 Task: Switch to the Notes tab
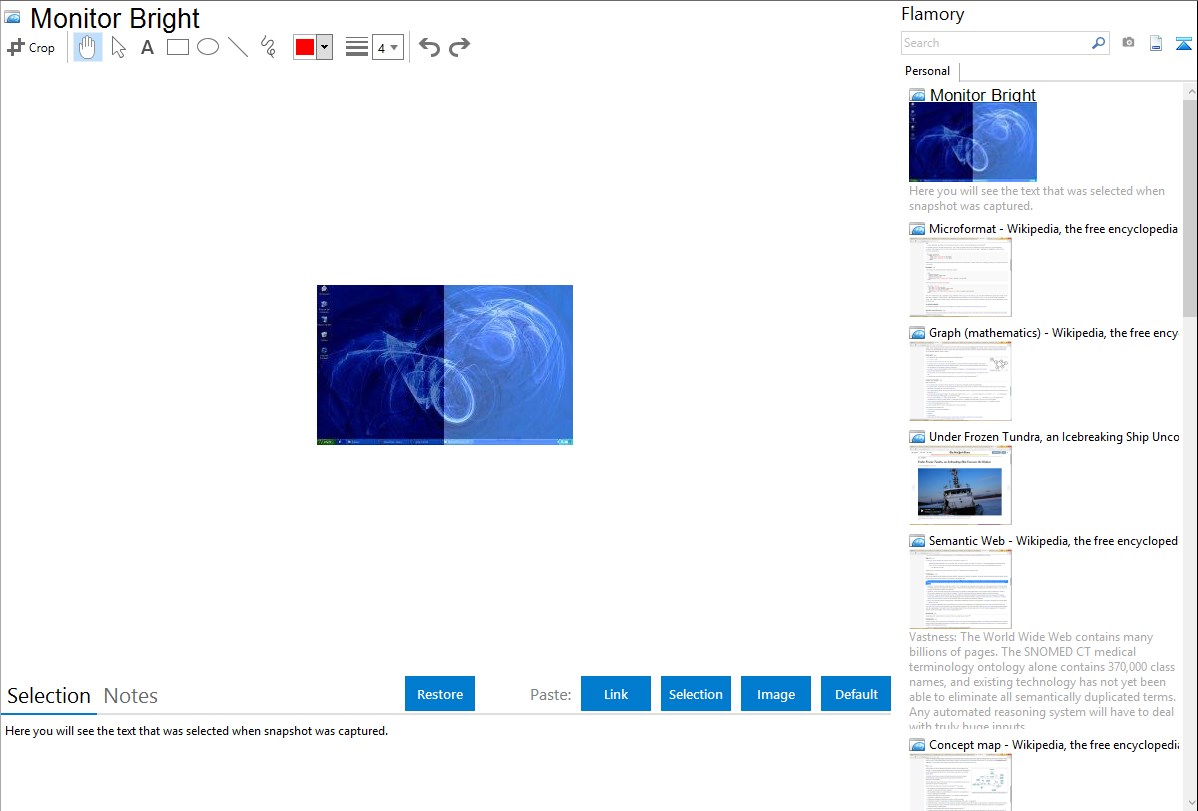point(131,696)
